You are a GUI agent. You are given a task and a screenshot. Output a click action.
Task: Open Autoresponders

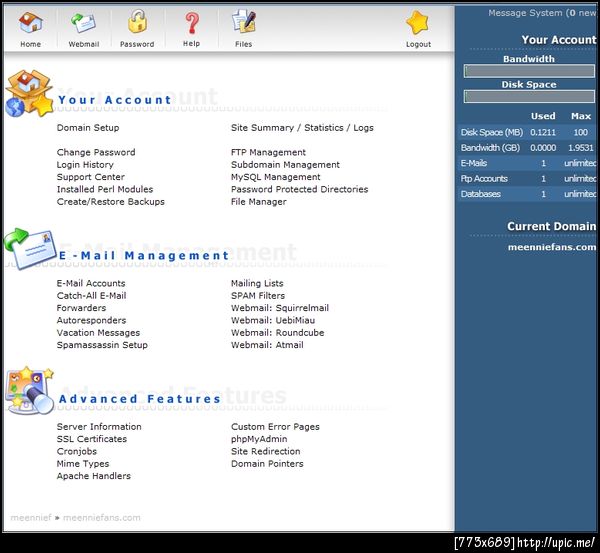click(x=91, y=320)
